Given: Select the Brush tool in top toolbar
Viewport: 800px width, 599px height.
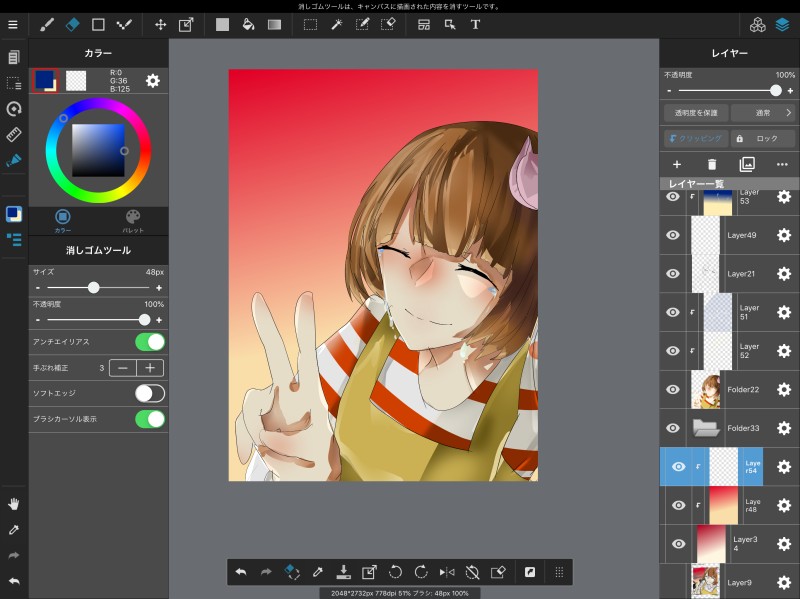Looking at the screenshot, I should [x=47, y=24].
